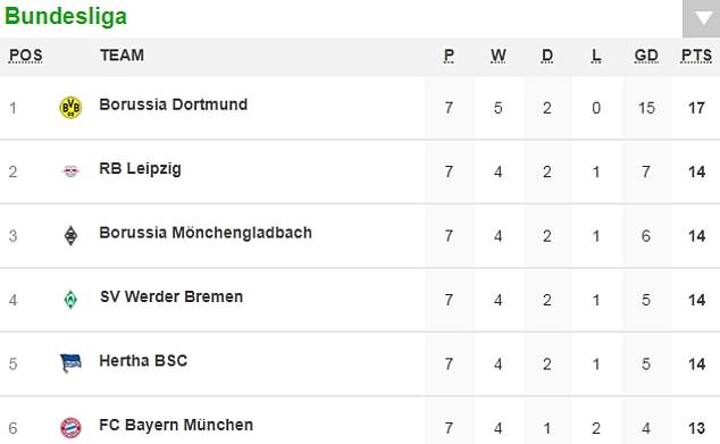The width and height of the screenshot is (720, 444).
Task: Sort table by GD column header
Action: click(646, 56)
